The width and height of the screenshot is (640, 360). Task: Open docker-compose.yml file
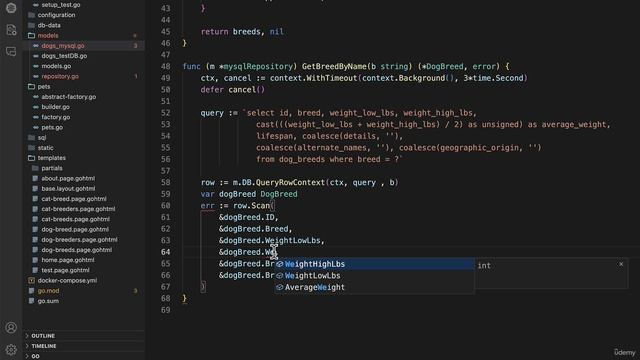pyautogui.click(x=84, y=280)
